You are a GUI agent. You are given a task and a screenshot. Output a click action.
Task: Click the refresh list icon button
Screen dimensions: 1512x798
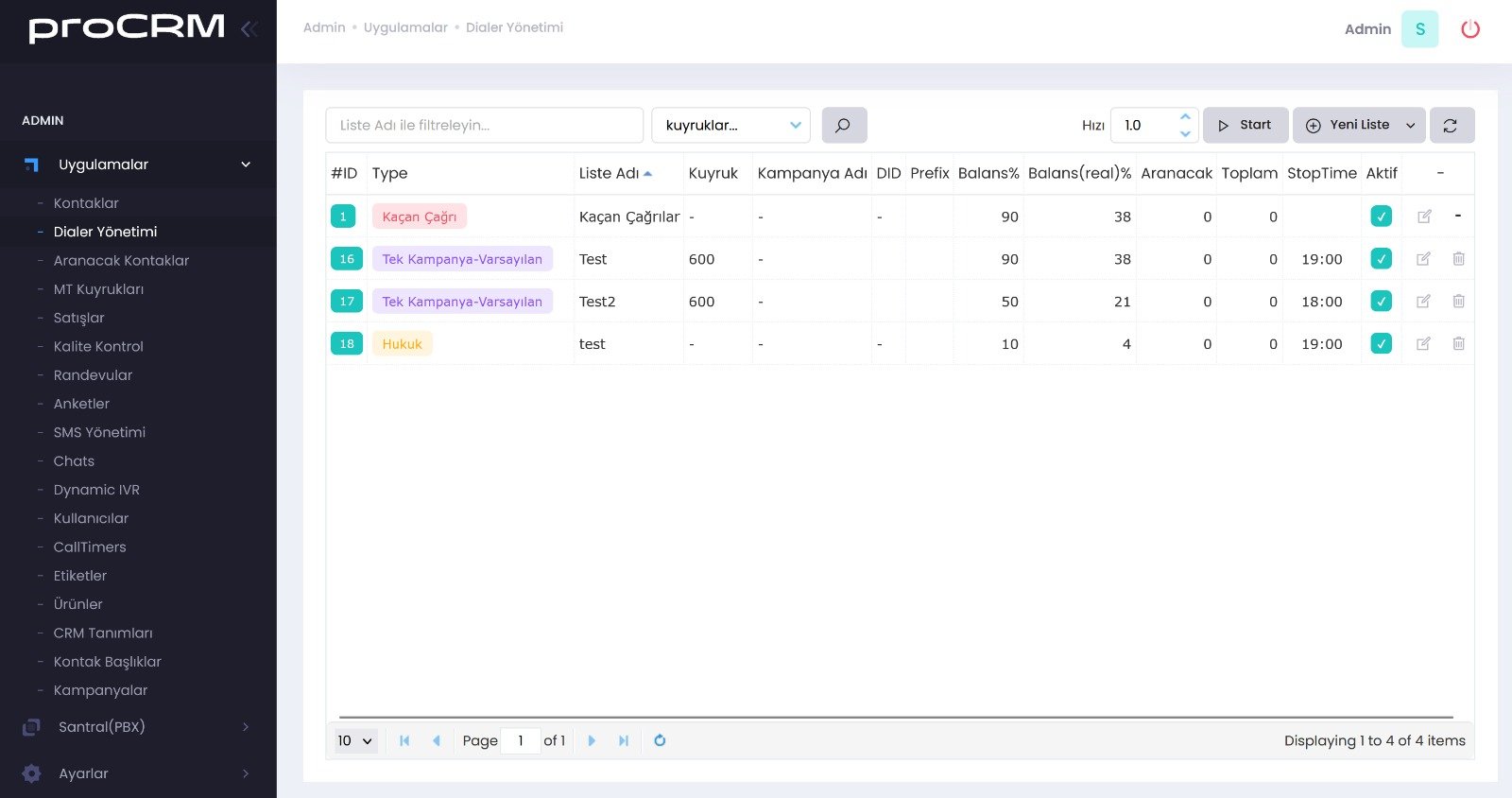[x=1452, y=125]
